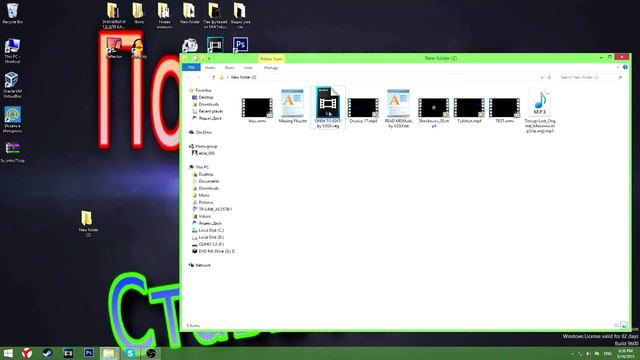Open Photoshop from taskbar
This screenshot has width=640, height=360.
coord(89,353)
